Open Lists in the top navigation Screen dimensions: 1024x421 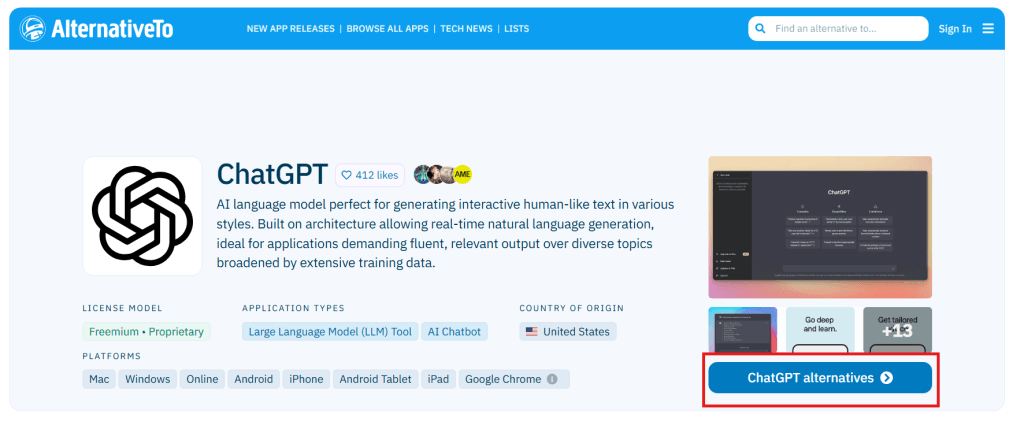point(517,29)
